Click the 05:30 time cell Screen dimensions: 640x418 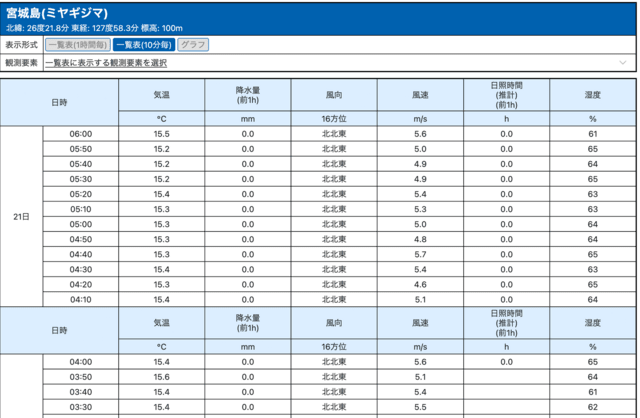(81, 179)
